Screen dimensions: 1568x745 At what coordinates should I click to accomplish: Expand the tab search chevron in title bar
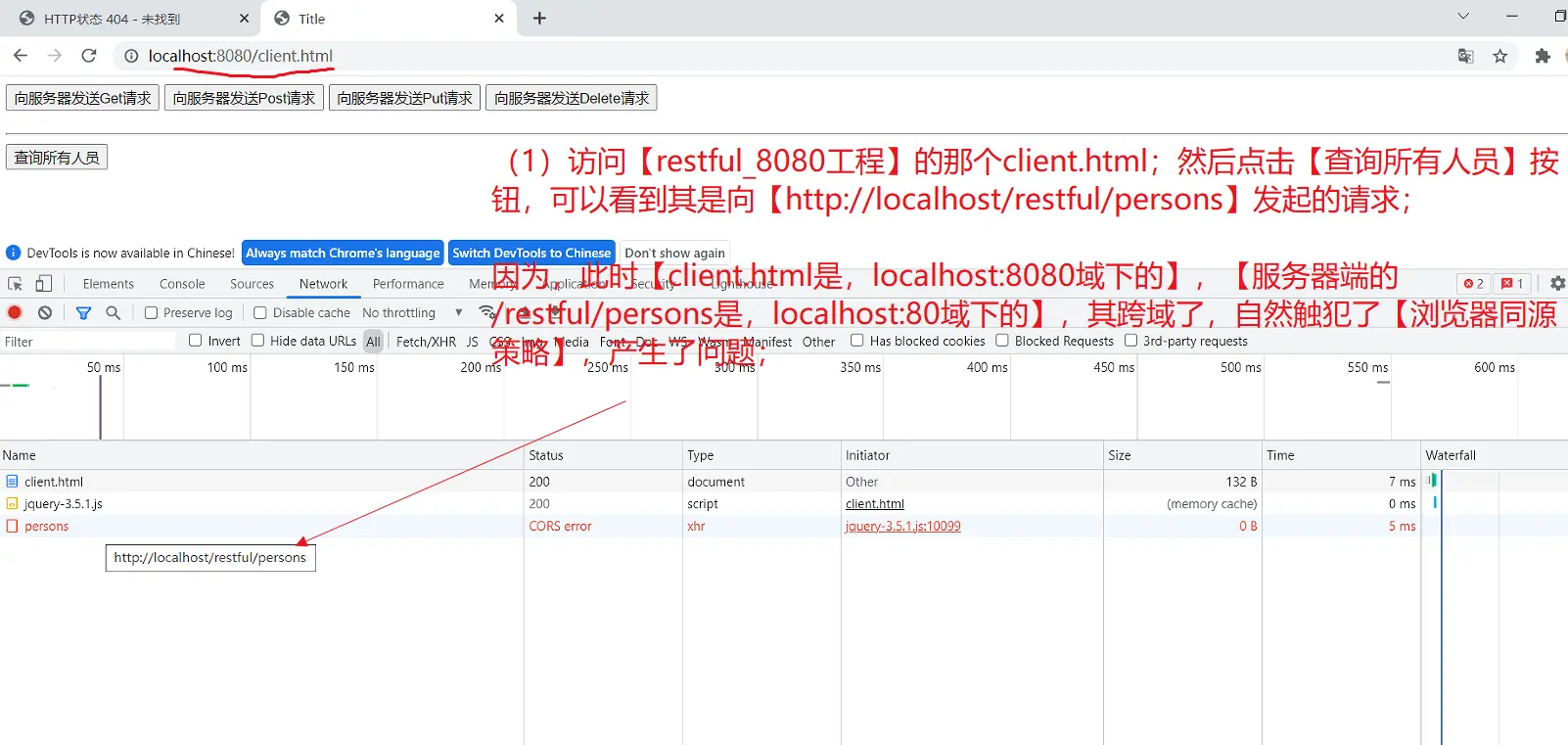[x=1463, y=17]
